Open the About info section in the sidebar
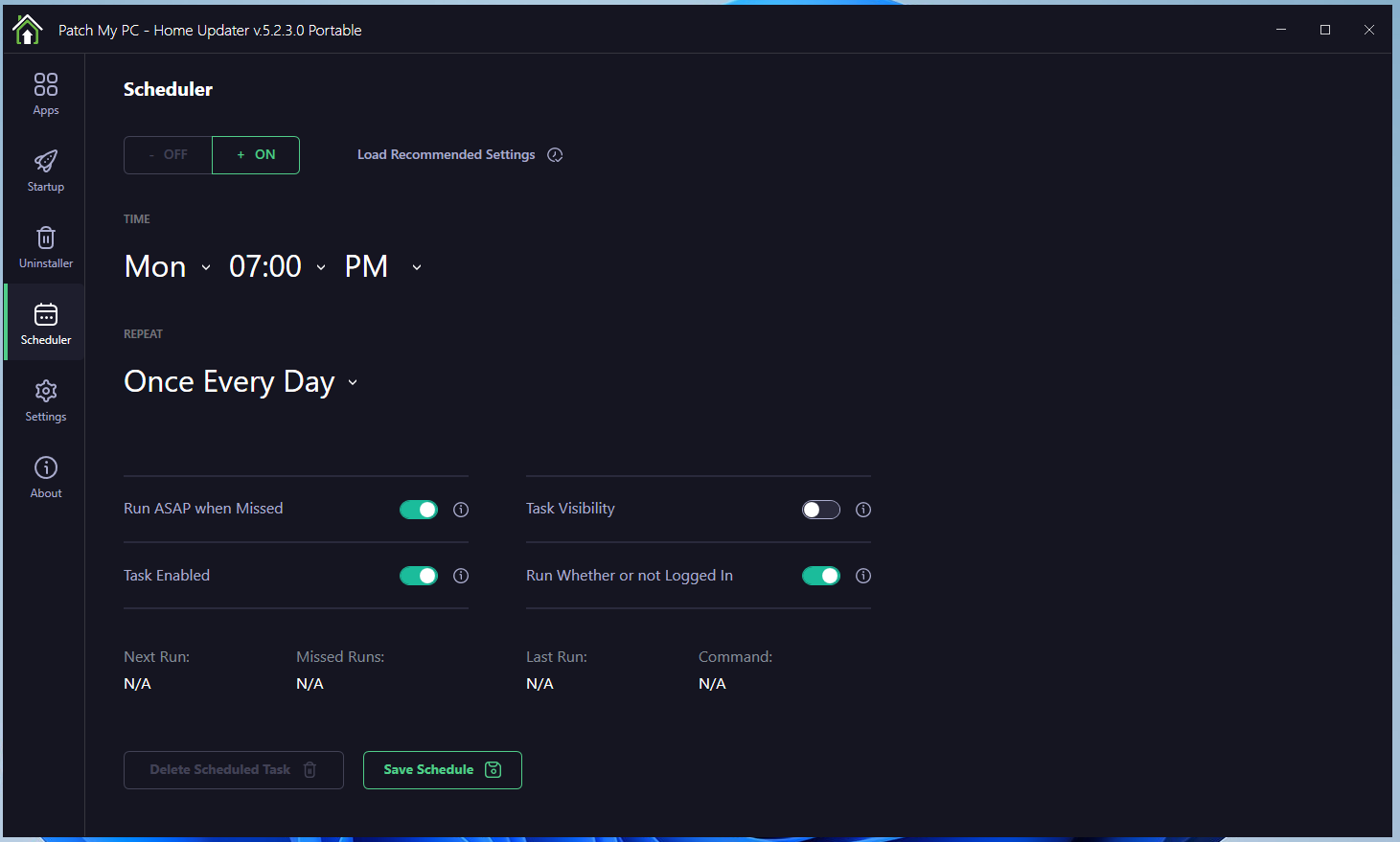 (46, 477)
